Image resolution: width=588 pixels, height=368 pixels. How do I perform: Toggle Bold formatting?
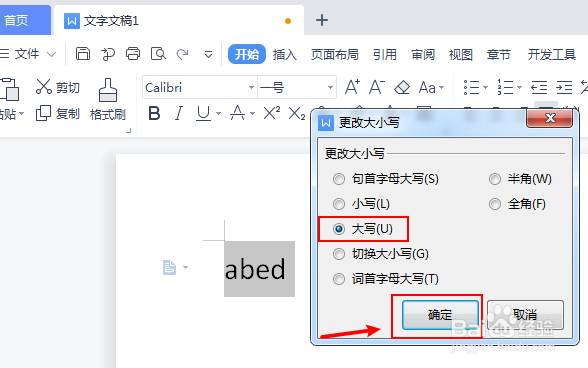(154, 113)
